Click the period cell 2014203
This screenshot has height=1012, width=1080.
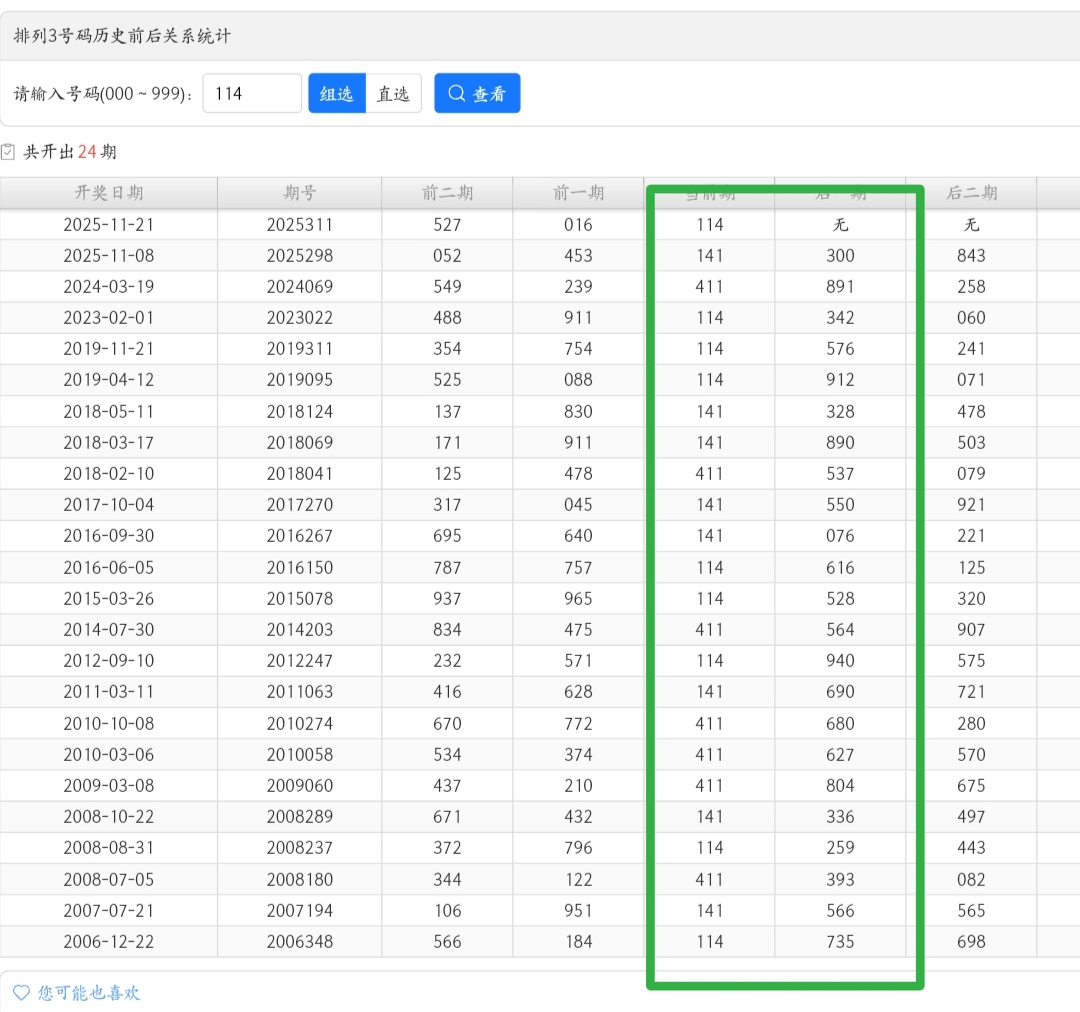pyautogui.click(x=299, y=630)
